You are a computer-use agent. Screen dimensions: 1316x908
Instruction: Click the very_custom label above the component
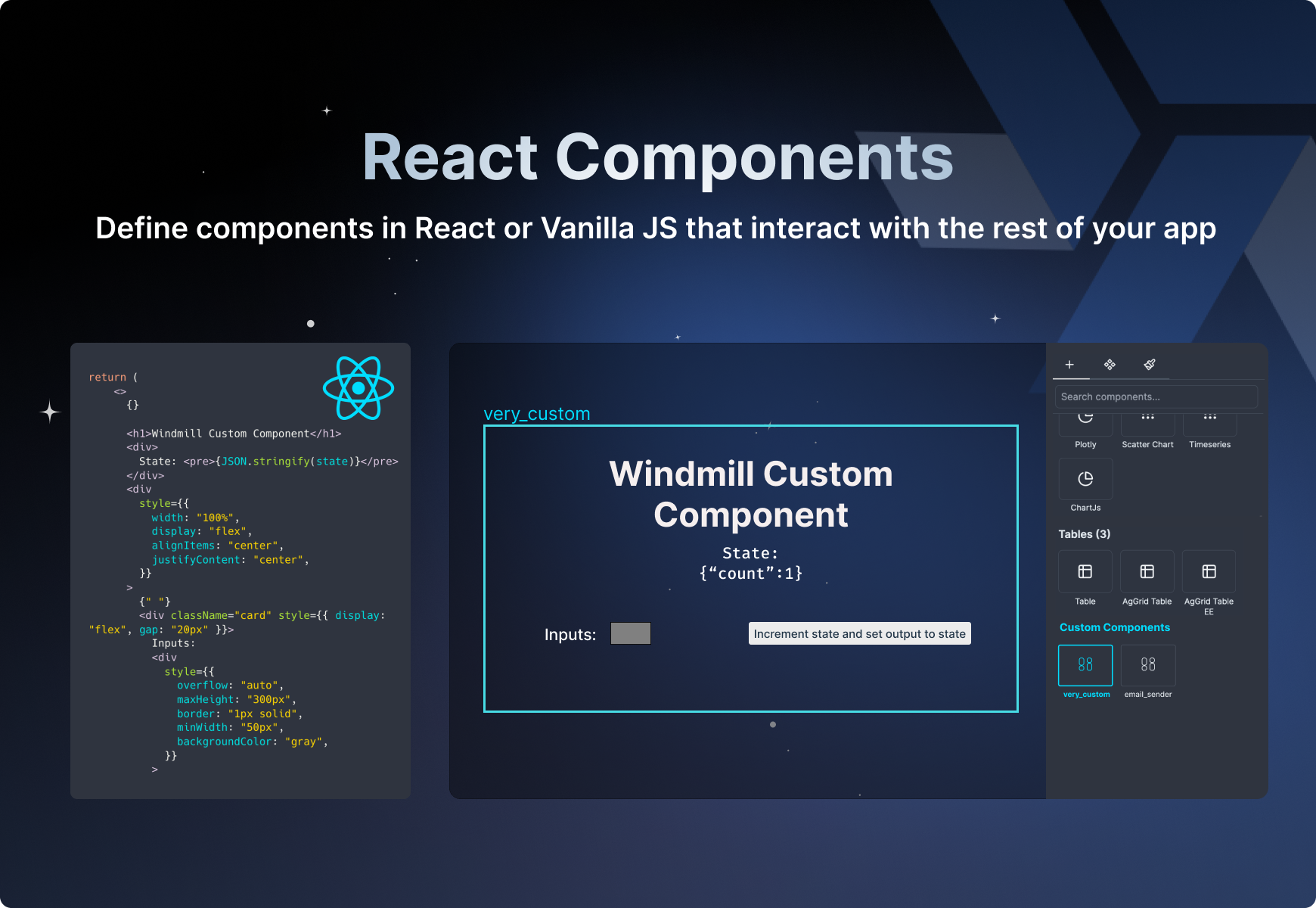coord(537,414)
